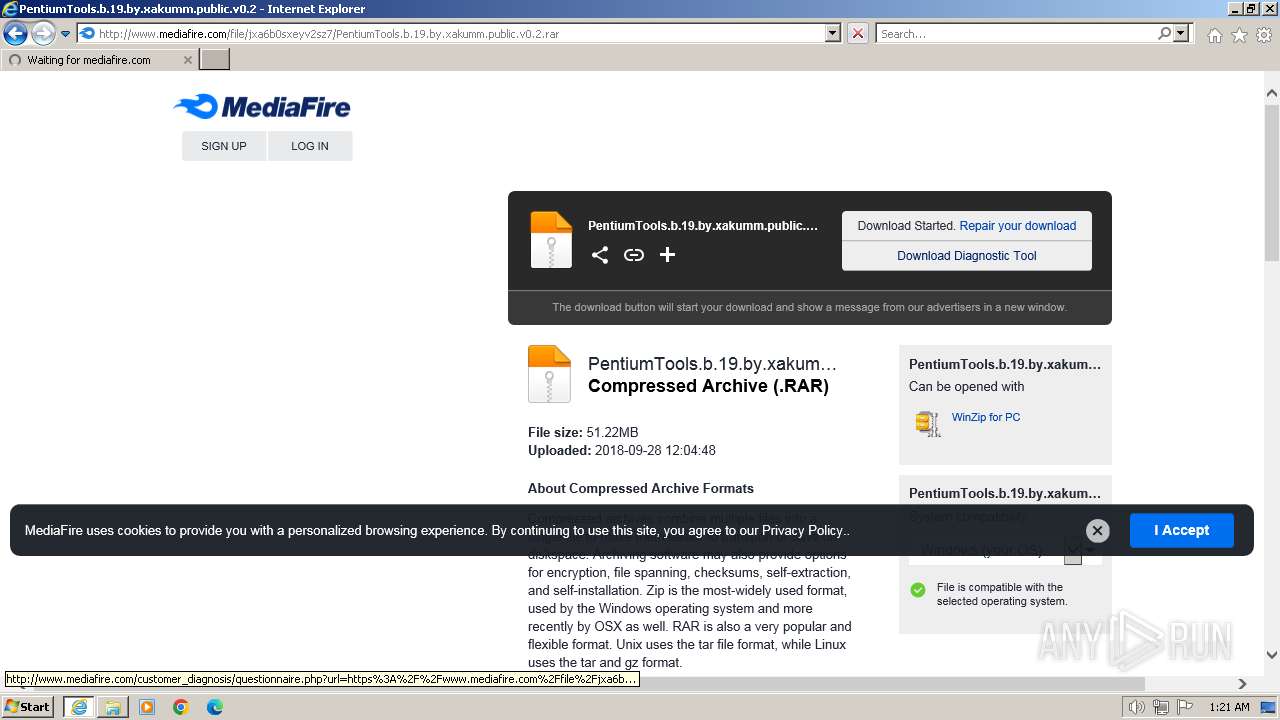This screenshot has width=1280, height=720.
Task: Open File Explorer from the taskbar
Action: coord(113,707)
